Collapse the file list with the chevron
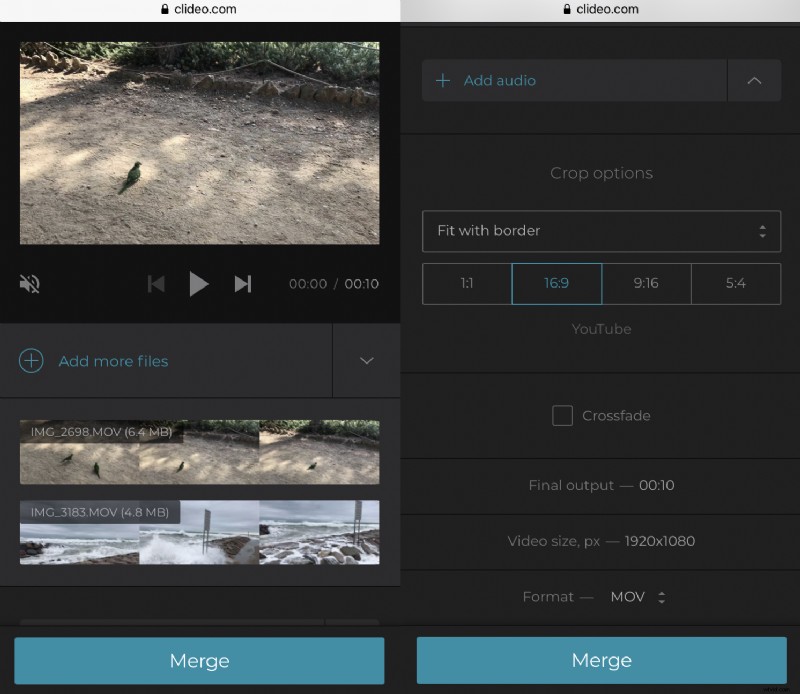This screenshot has height=694, width=800. (366, 361)
